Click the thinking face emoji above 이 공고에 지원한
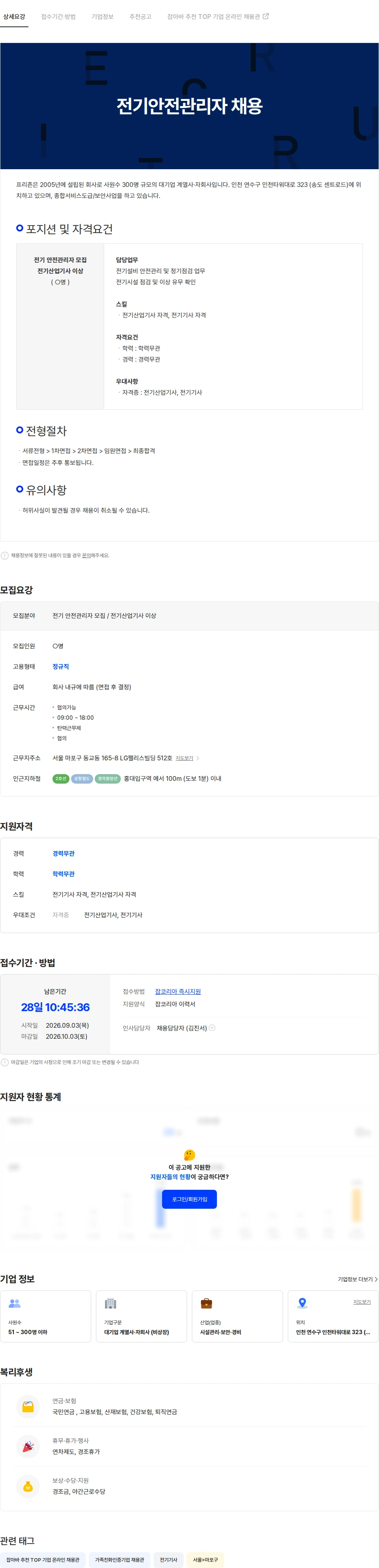 click(x=189, y=1155)
